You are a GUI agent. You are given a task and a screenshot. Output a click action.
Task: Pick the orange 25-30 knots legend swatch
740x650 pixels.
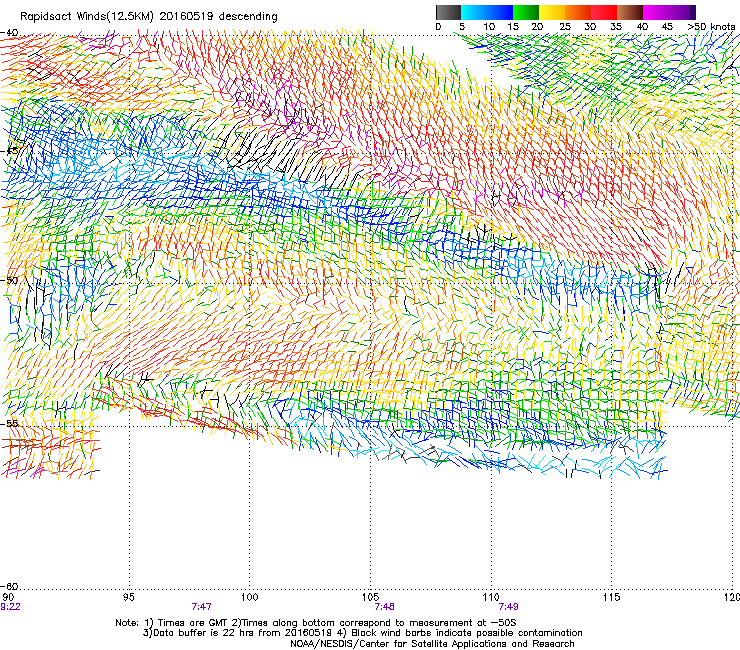(x=578, y=12)
